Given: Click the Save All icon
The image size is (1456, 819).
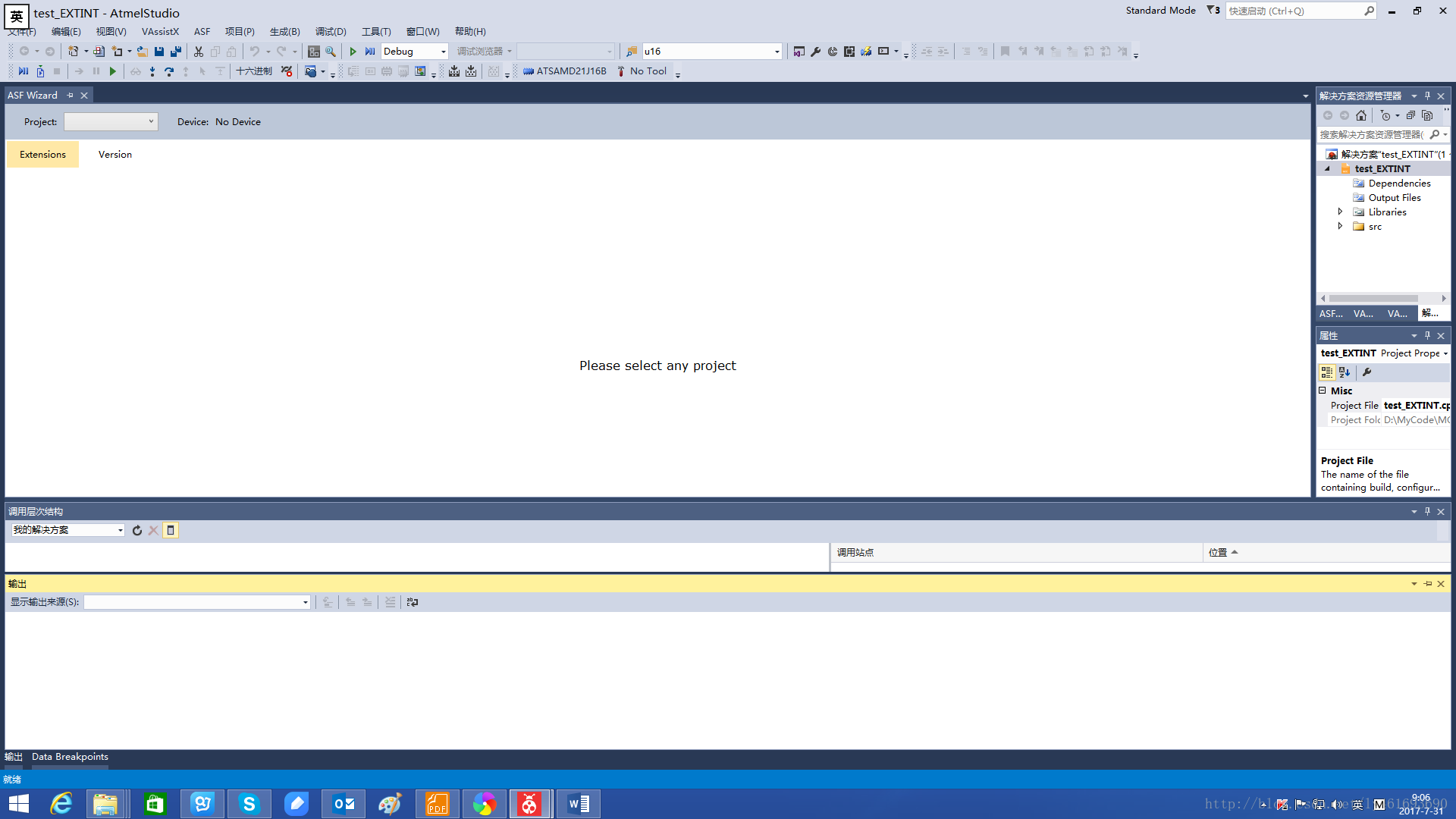Looking at the screenshot, I should point(176,52).
